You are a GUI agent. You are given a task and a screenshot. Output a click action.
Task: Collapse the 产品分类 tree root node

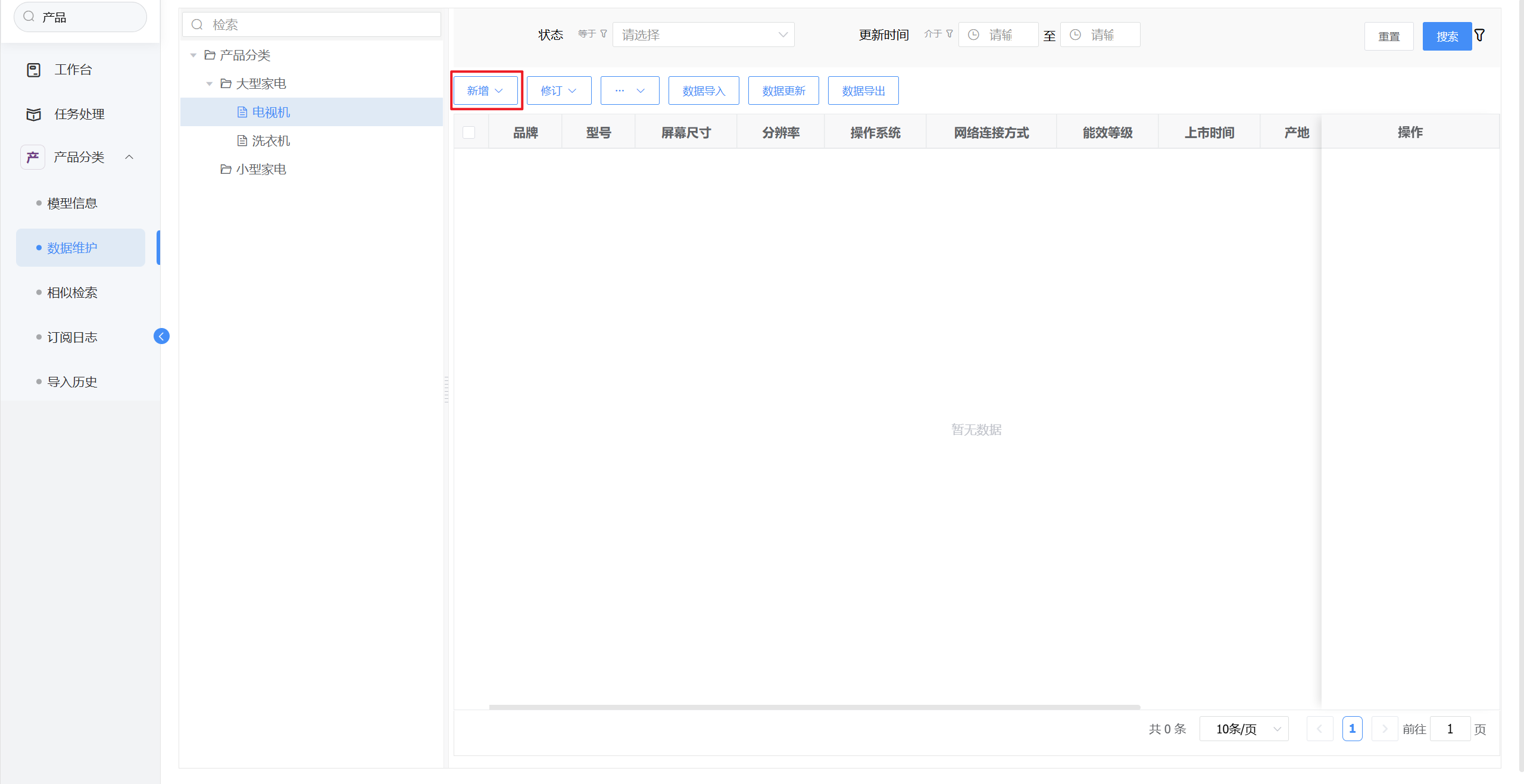pos(193,55)
